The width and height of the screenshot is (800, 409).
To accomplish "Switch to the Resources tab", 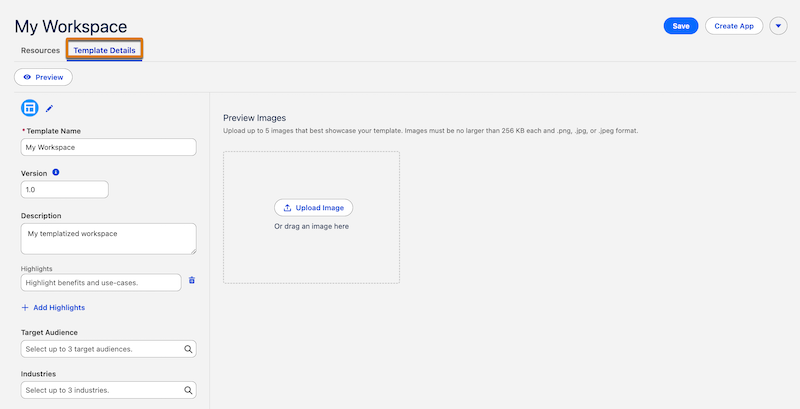I will pyautogui.click(x=40, y=50).
